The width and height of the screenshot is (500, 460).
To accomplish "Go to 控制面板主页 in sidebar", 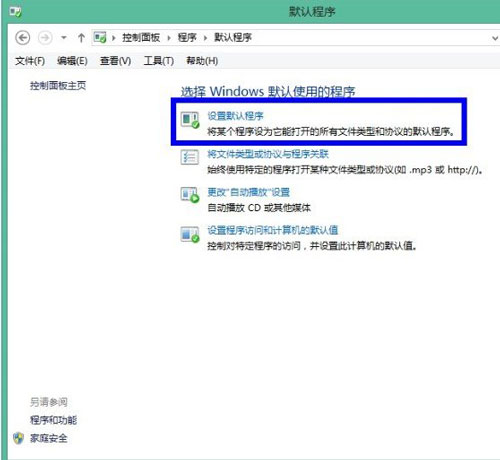I will pos(58,86).
